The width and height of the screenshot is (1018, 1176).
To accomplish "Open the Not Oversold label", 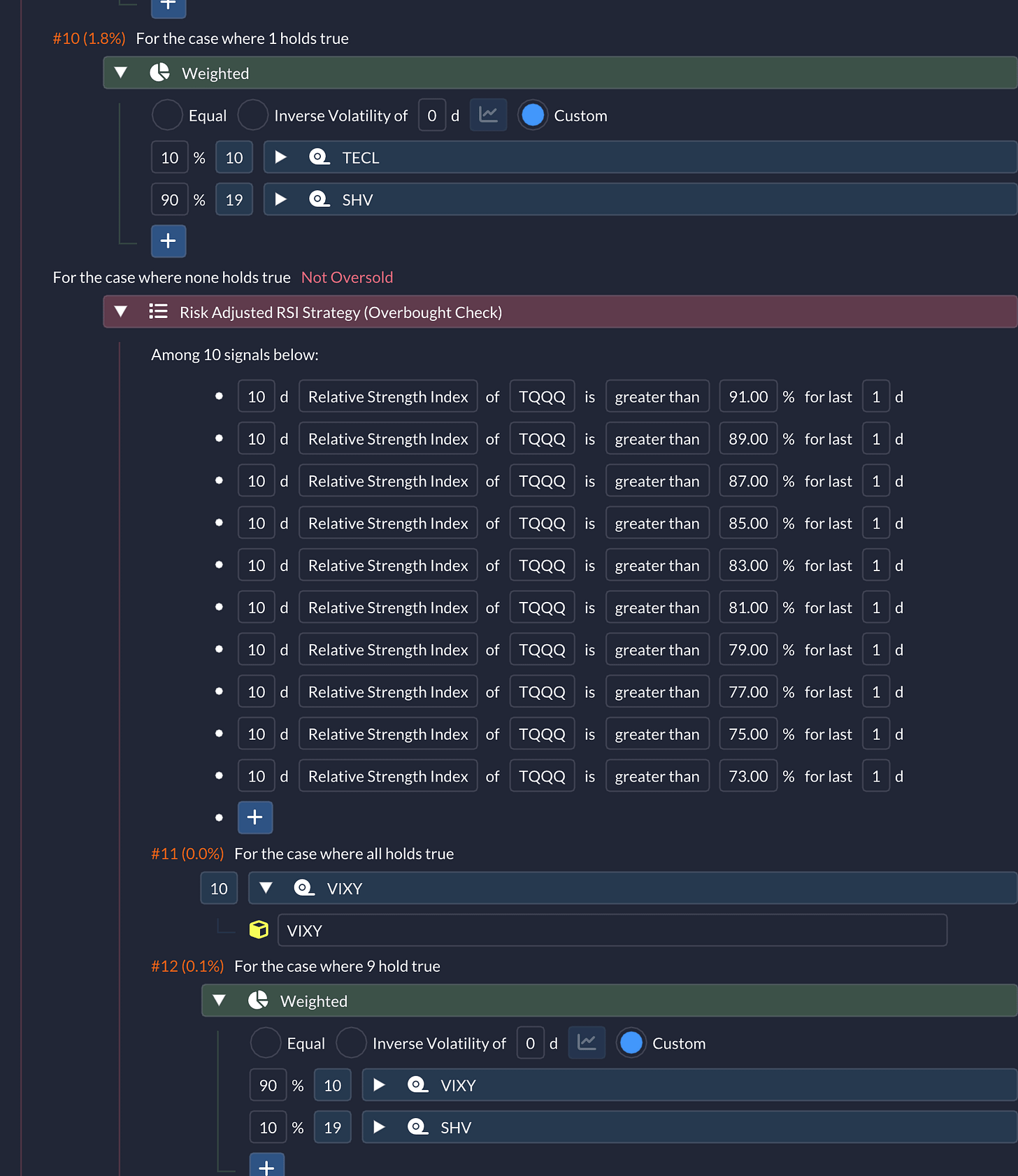I will [347, 278].
